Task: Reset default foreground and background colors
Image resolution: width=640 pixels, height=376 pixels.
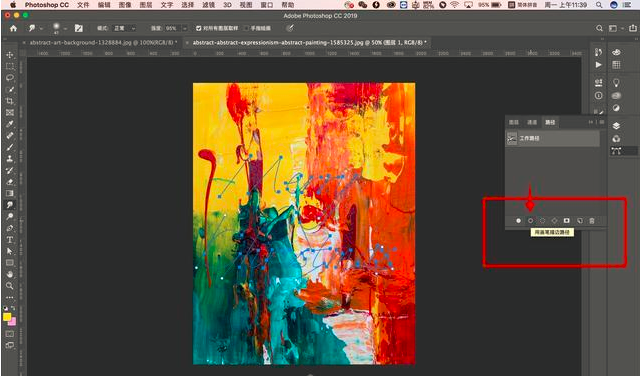Action: 5,308
